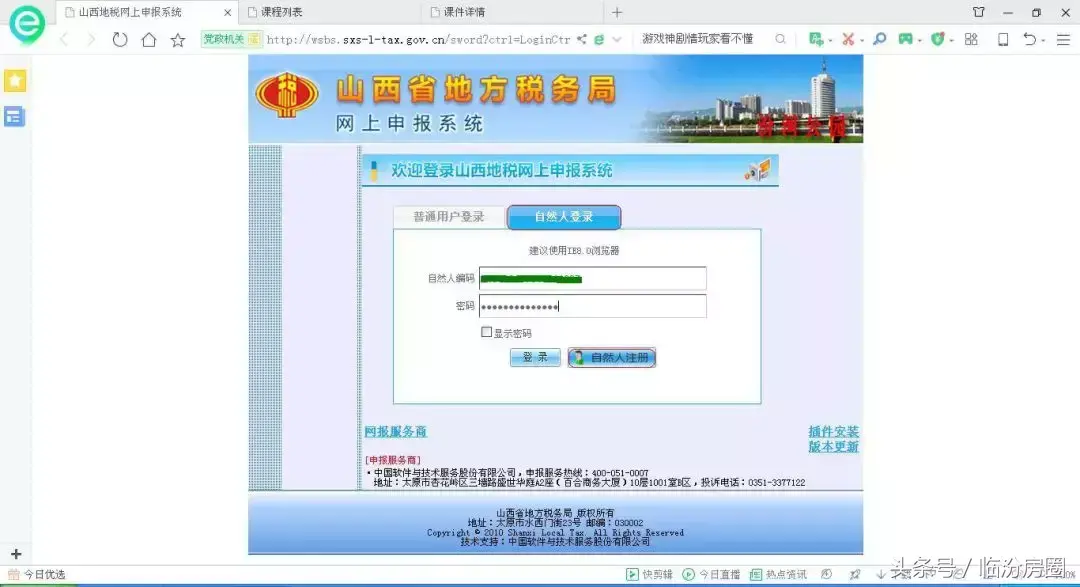Open 今日直播 in the status bar
Image resolution: width=1080 pixels, height=587 pixels.
(x=711, y=574)
